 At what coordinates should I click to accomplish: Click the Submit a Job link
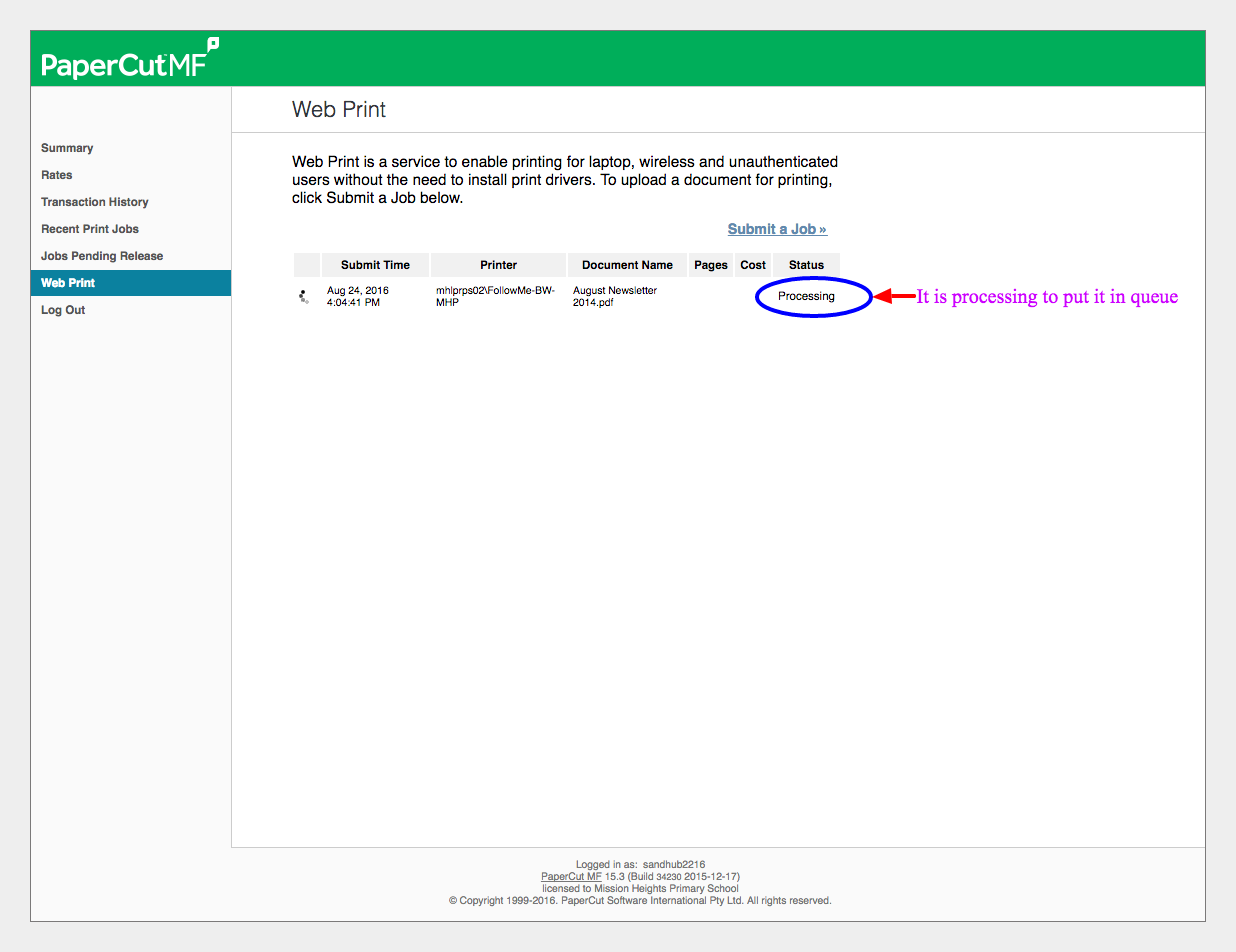777,229
